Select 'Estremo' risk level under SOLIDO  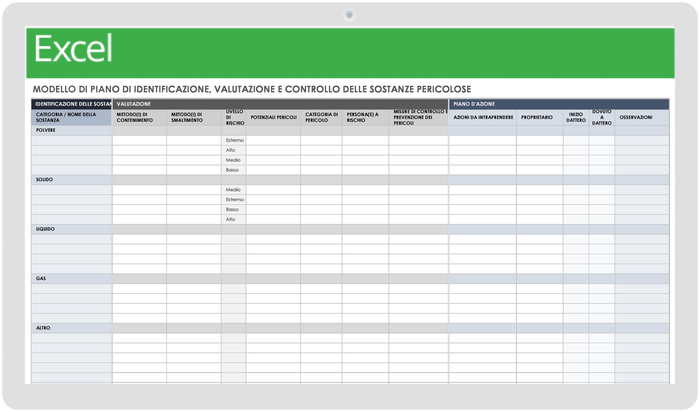coord(234,200)
